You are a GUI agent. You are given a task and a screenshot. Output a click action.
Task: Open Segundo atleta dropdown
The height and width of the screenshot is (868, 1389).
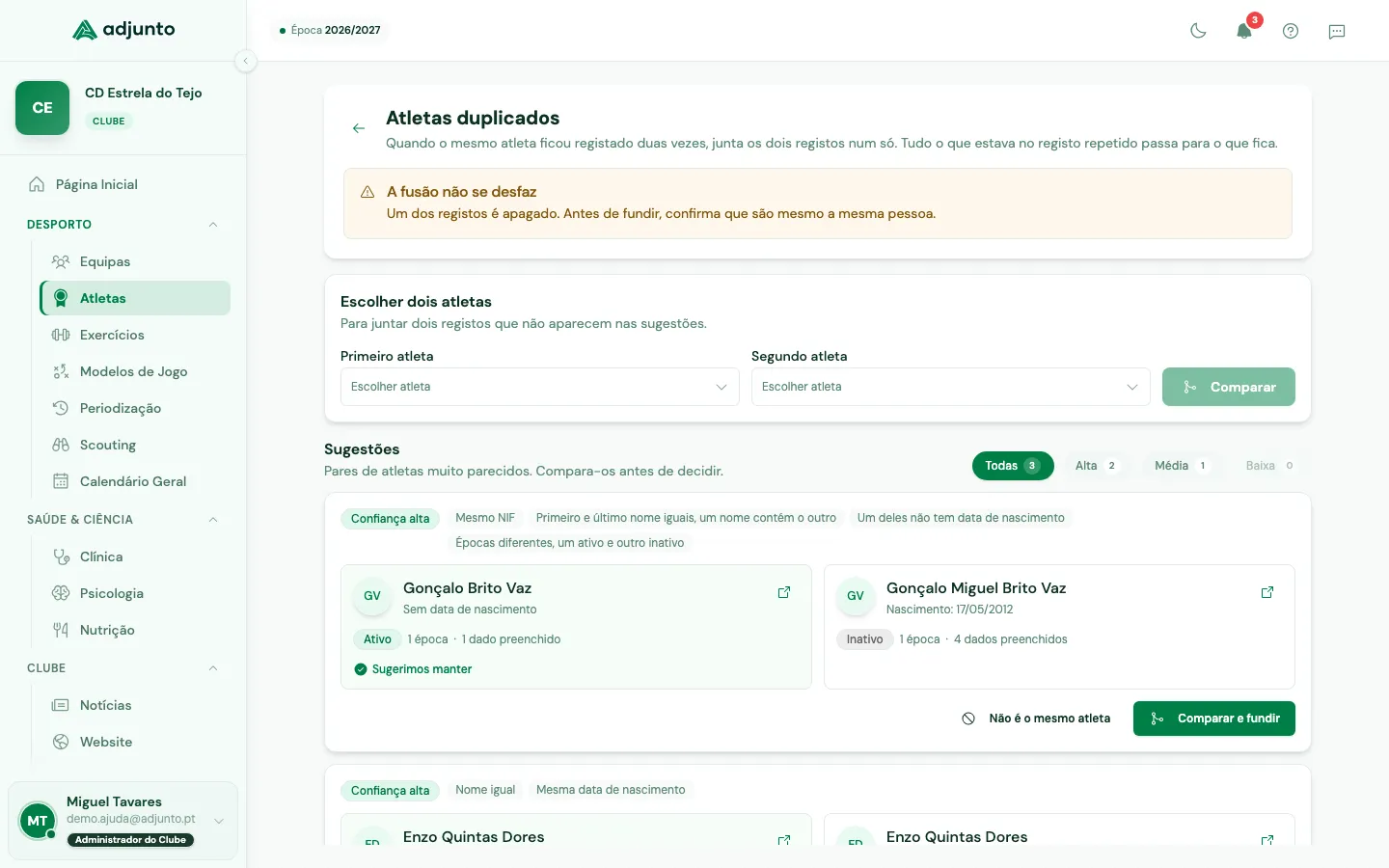tap(950, 387)
